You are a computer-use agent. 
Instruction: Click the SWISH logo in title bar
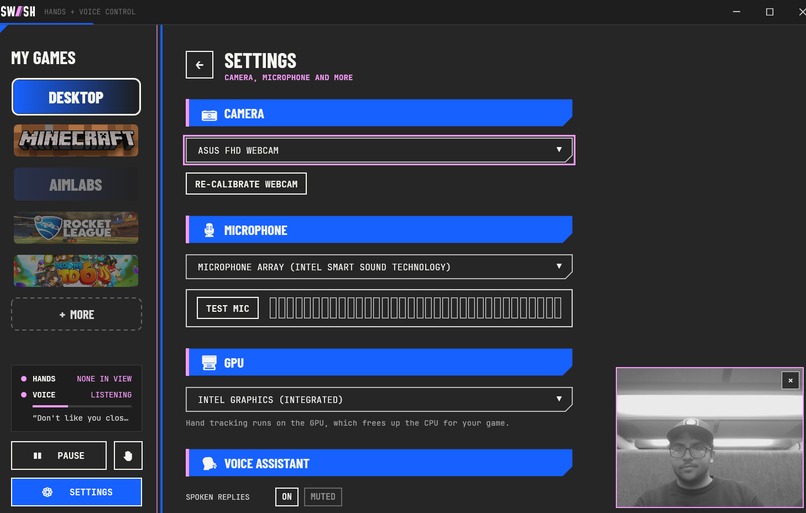18,11
